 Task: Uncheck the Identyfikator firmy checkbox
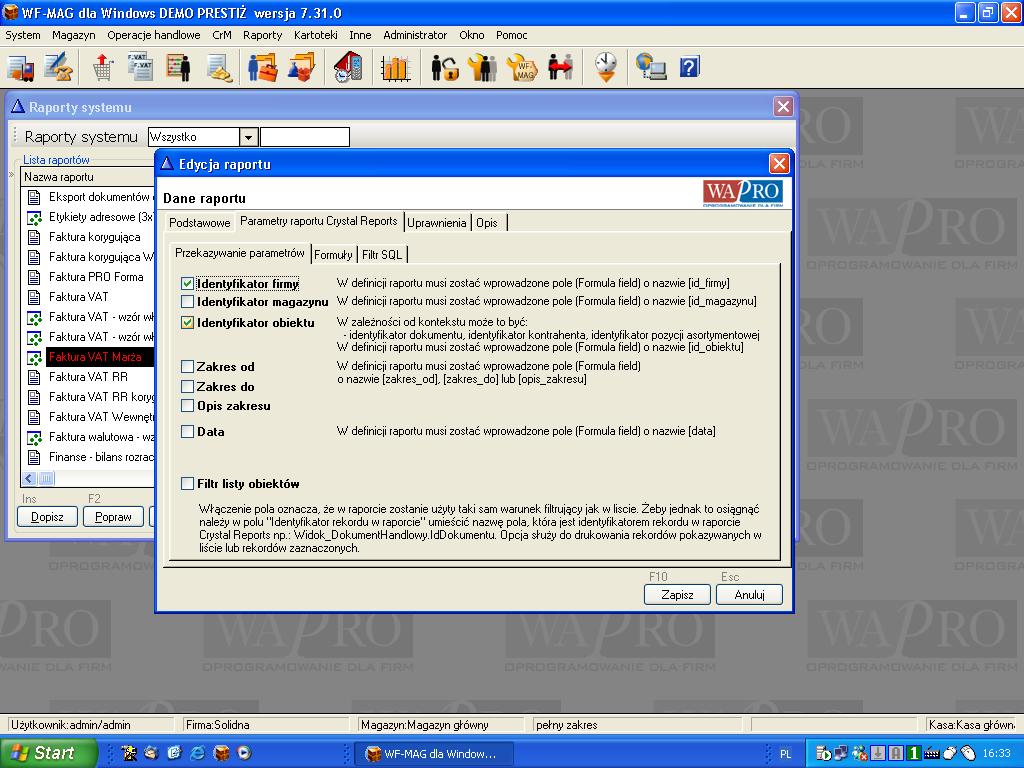(188, 285)
